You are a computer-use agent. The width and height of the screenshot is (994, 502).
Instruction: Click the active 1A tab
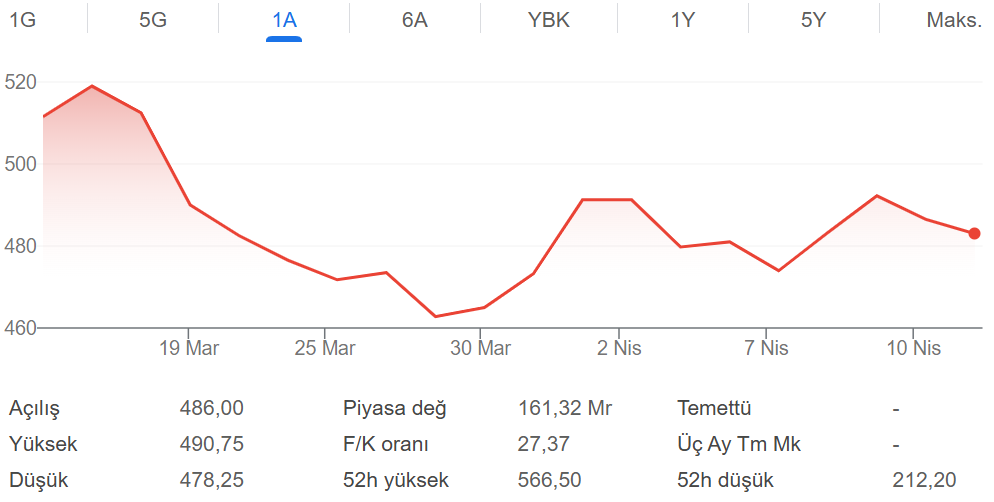click(284, 20)
